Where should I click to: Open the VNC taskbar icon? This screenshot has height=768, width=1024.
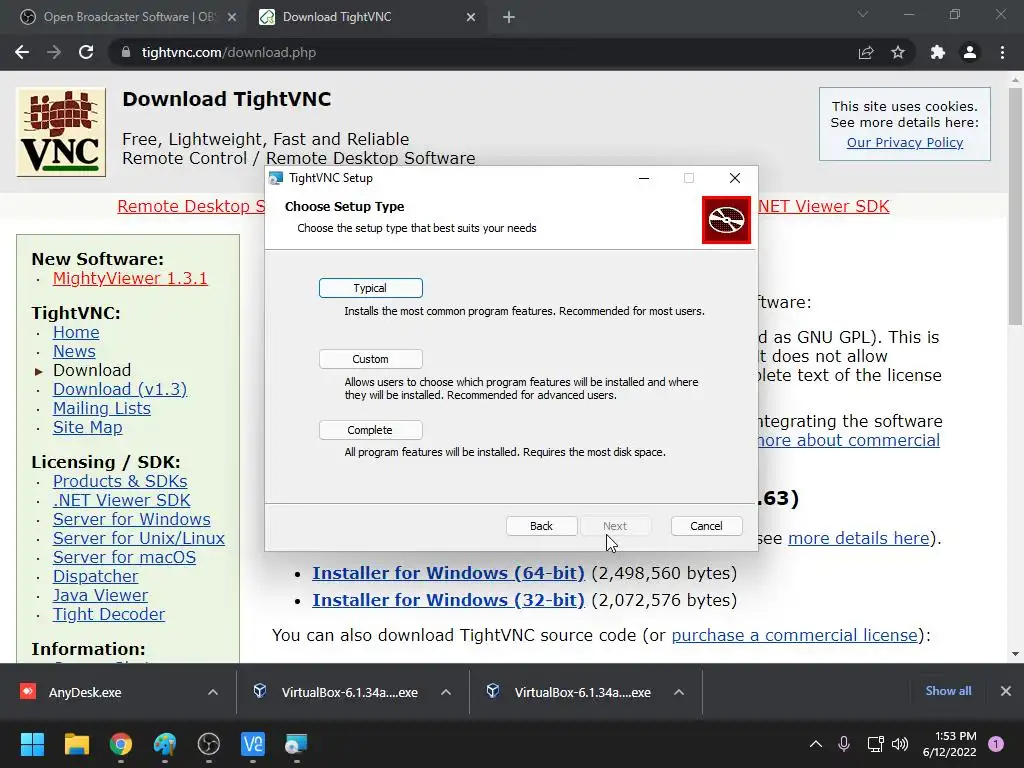(253, 744)
